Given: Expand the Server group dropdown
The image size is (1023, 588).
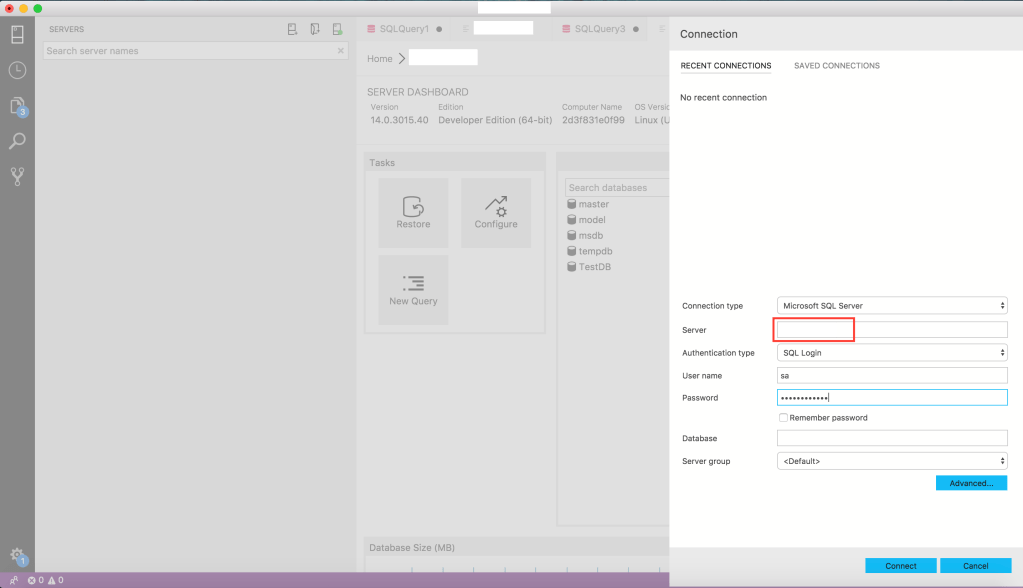Looking at the screenshot, I should coord(891,461).
